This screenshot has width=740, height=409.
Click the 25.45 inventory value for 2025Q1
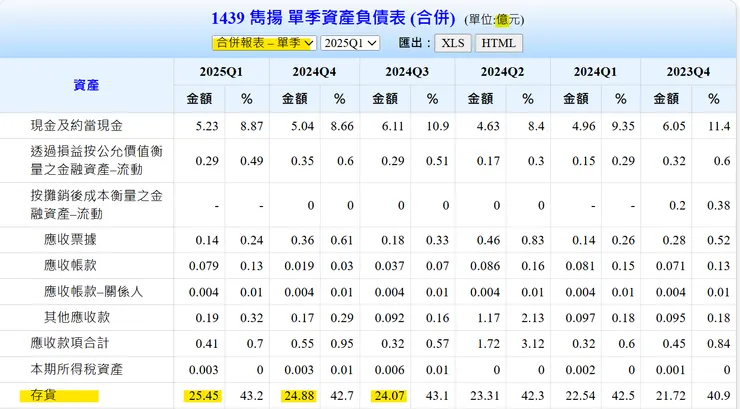click(203, 395)
